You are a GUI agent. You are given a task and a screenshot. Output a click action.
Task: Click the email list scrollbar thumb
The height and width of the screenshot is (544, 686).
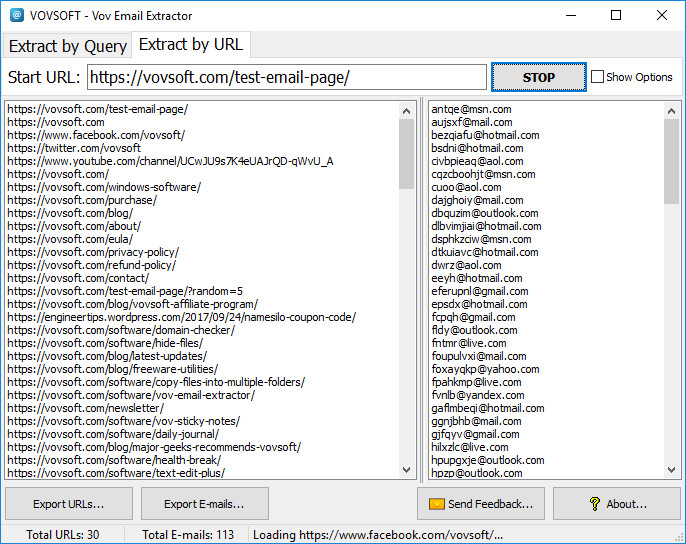tap(672, 161)
